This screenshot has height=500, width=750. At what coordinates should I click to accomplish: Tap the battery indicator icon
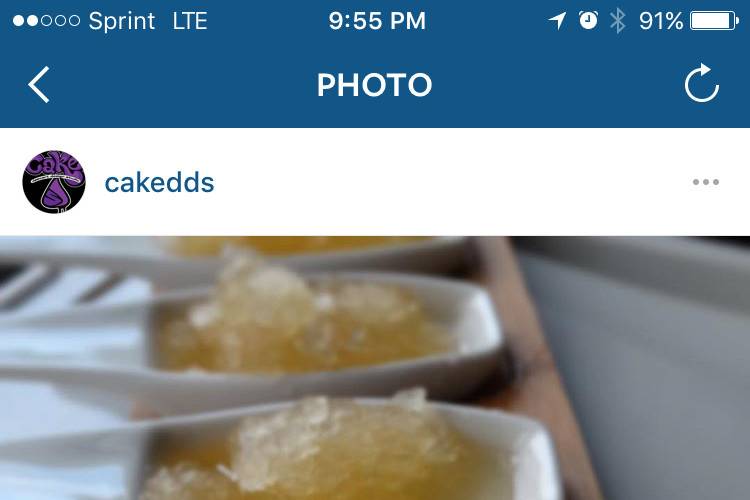tap(715, 21)
